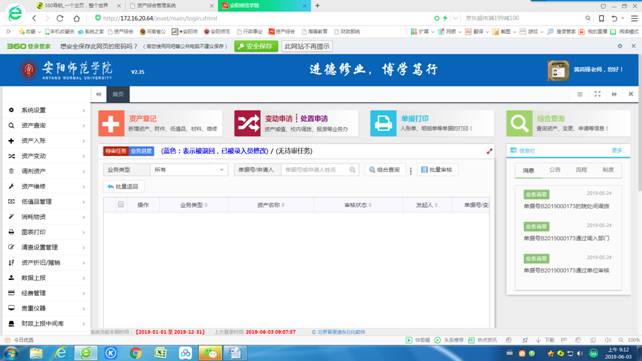This screenshot has height=361, width=642.
Task: Click the green magnifier 综合查询 tile icon
Action: pos(519,123)
